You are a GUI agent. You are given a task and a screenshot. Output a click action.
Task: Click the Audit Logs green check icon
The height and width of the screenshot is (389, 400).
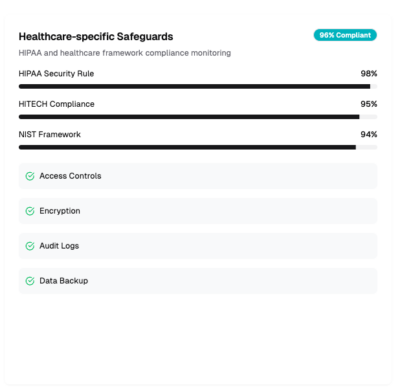tap(30, 246)
